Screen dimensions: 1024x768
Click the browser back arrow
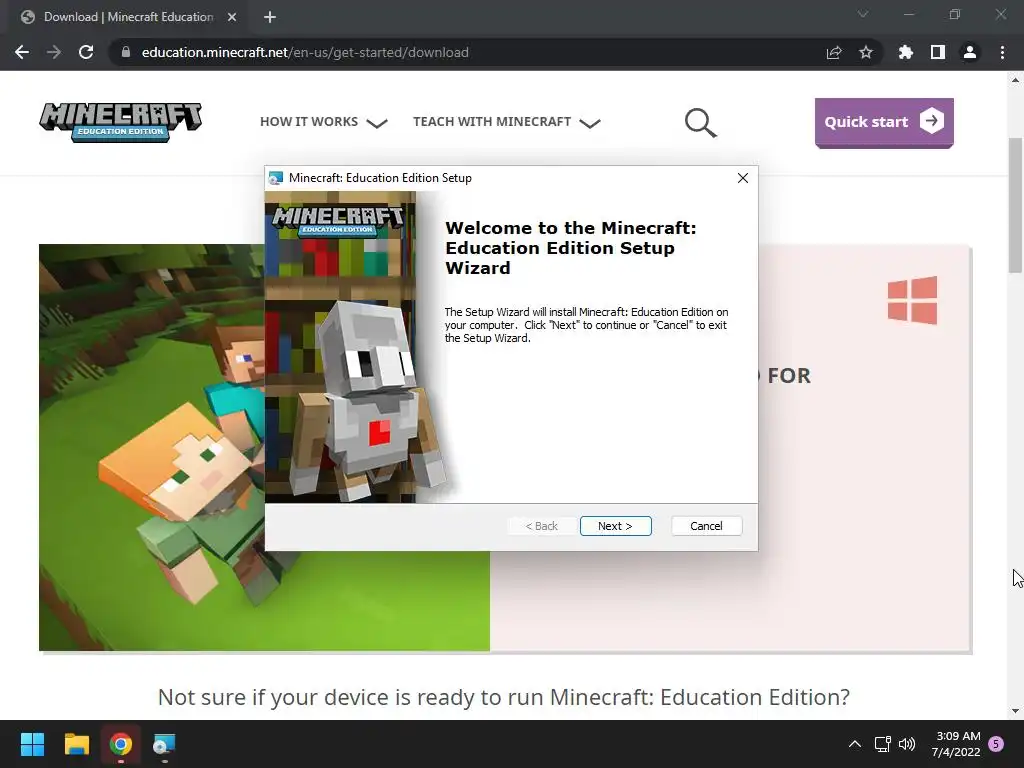[22, 52]
